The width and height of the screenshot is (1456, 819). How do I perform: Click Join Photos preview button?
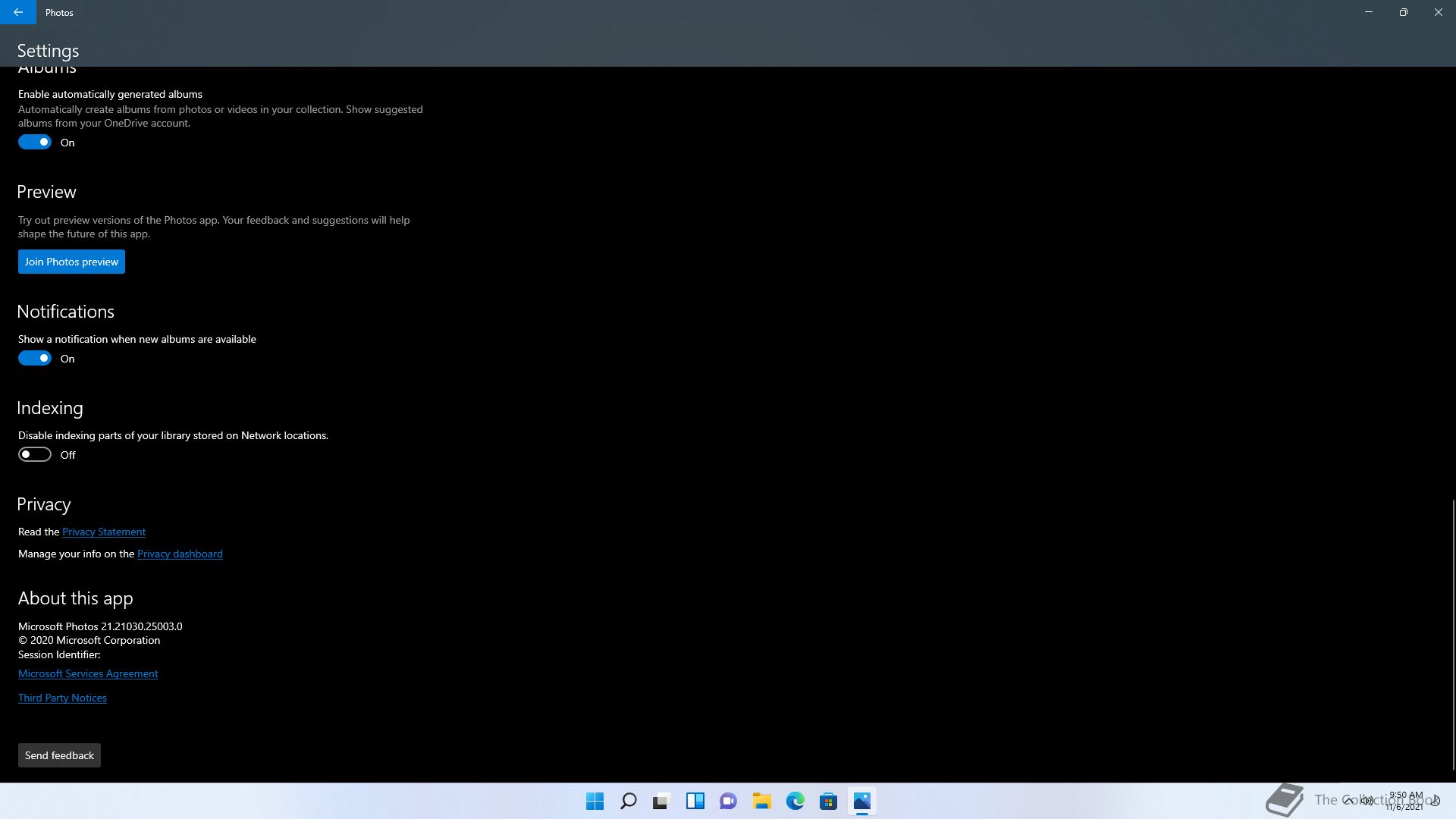click(71, 262)
